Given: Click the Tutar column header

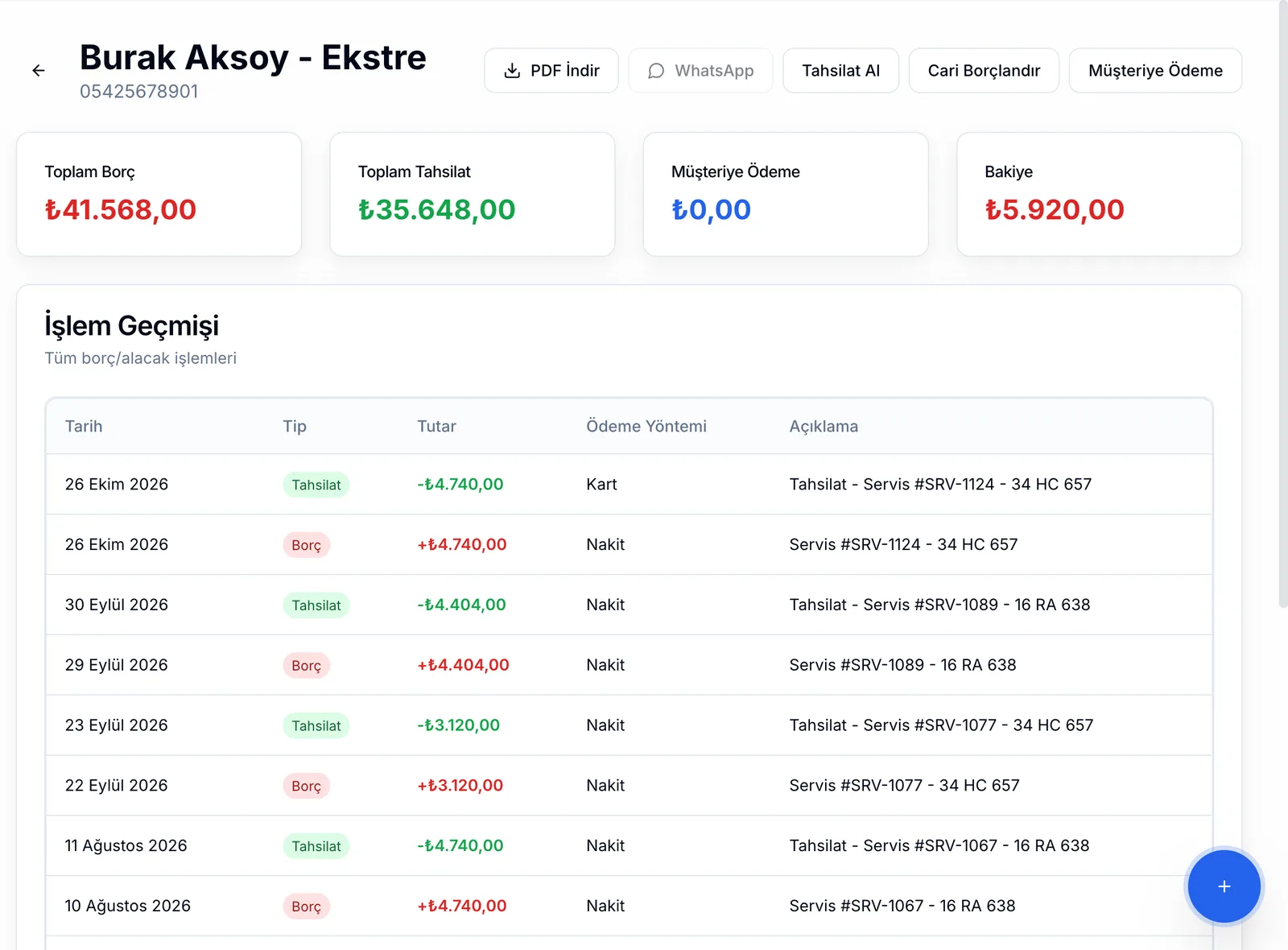Looking at the screenshot, I should click(436, 426).
